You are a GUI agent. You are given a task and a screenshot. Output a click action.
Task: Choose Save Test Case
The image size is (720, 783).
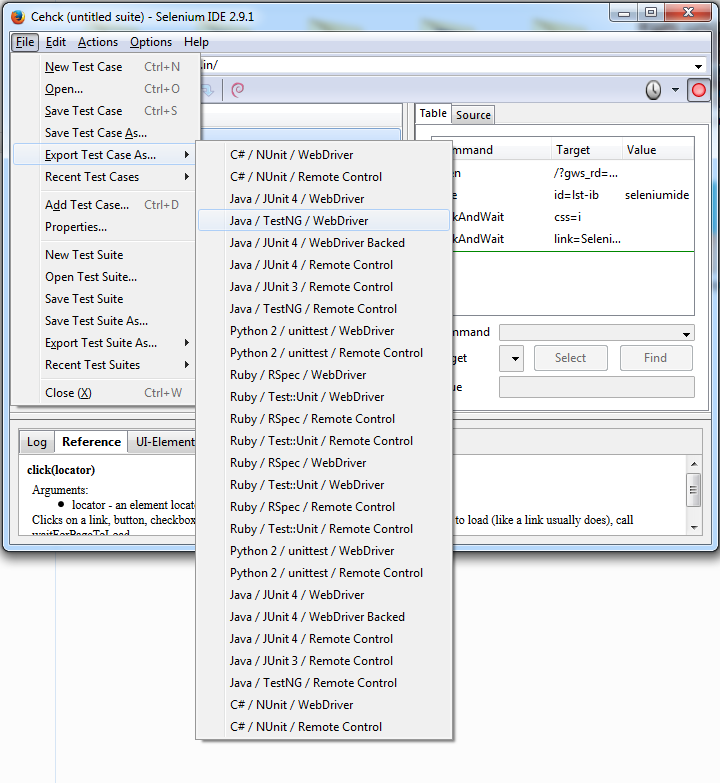(105, 111)
